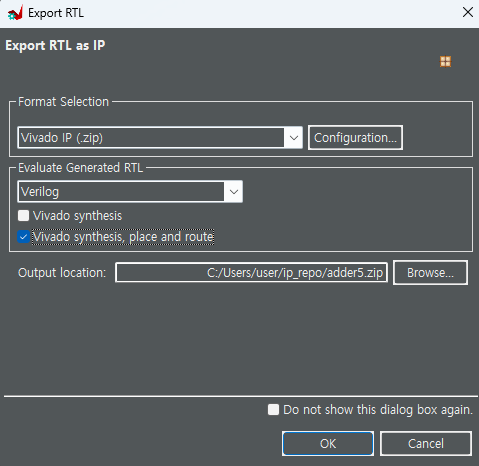Cancel the Export RTL dialog

pos(426,444)
